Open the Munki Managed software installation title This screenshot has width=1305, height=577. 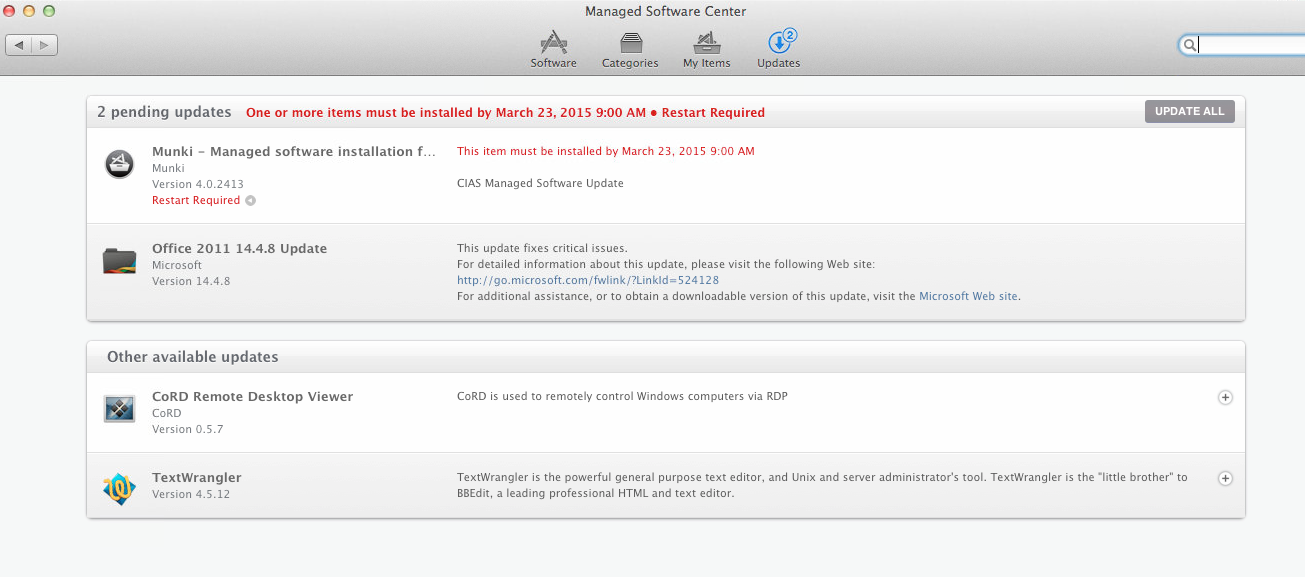294,152
